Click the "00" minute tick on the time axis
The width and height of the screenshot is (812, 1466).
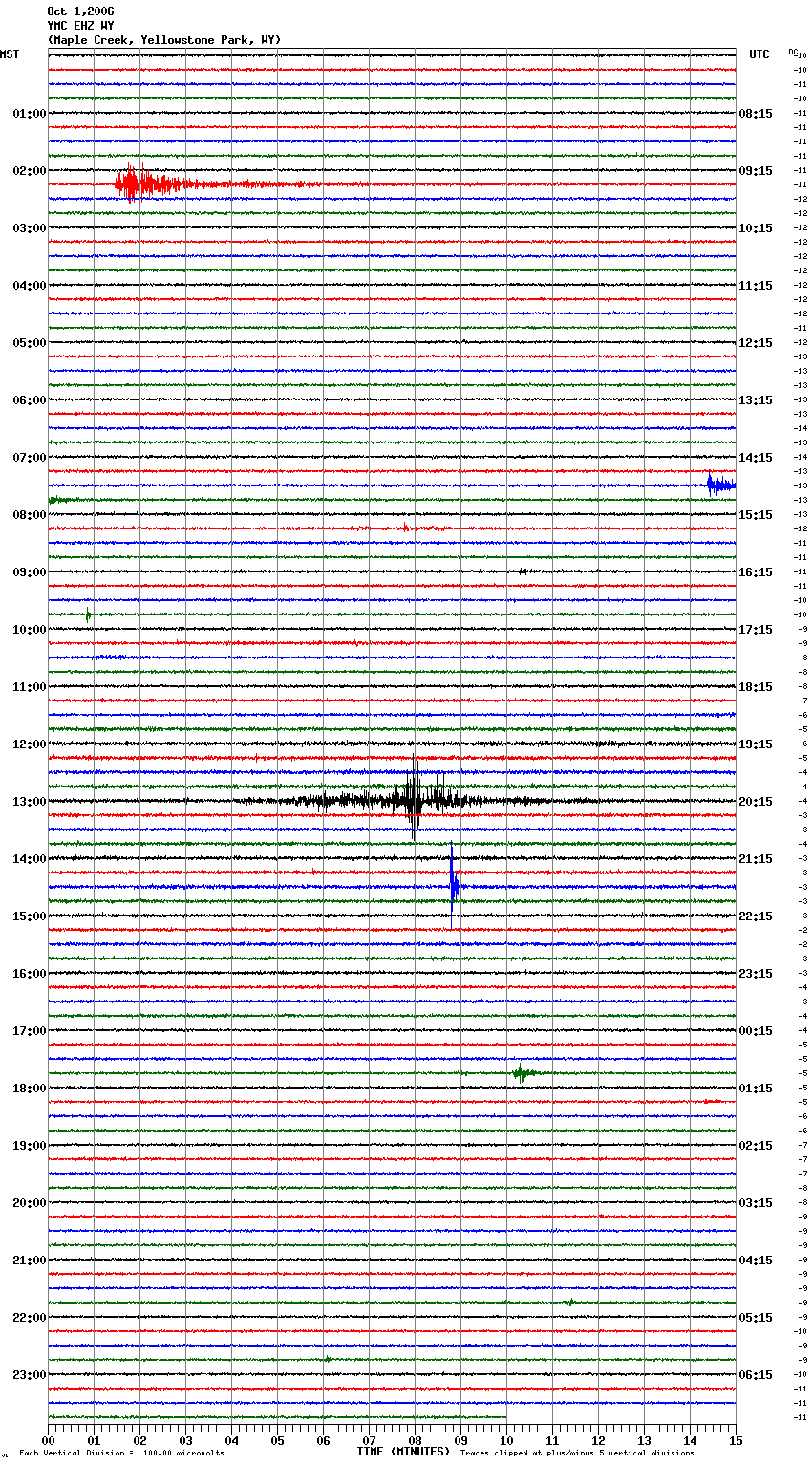click(48, 1439)
